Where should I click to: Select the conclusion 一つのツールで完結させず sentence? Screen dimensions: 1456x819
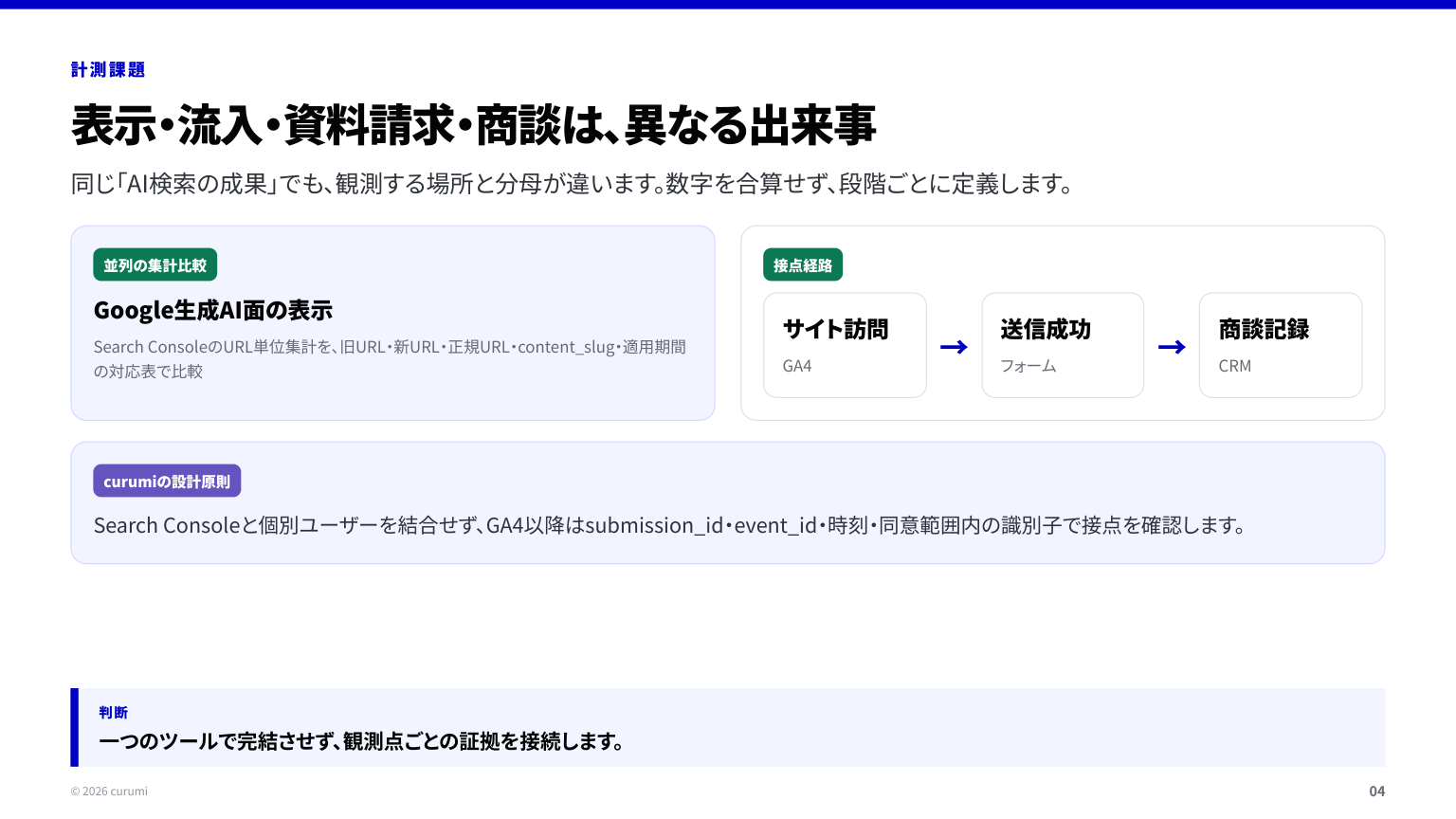tap(361, 741)
